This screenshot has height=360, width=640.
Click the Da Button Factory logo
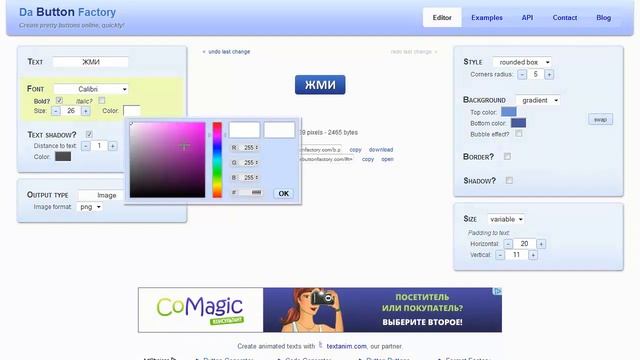[x=67, y=12]
